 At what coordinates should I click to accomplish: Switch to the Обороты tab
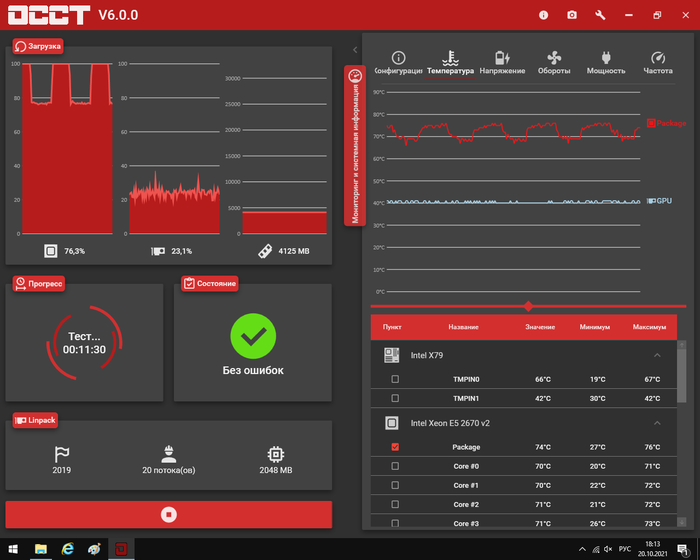[554, 63]
